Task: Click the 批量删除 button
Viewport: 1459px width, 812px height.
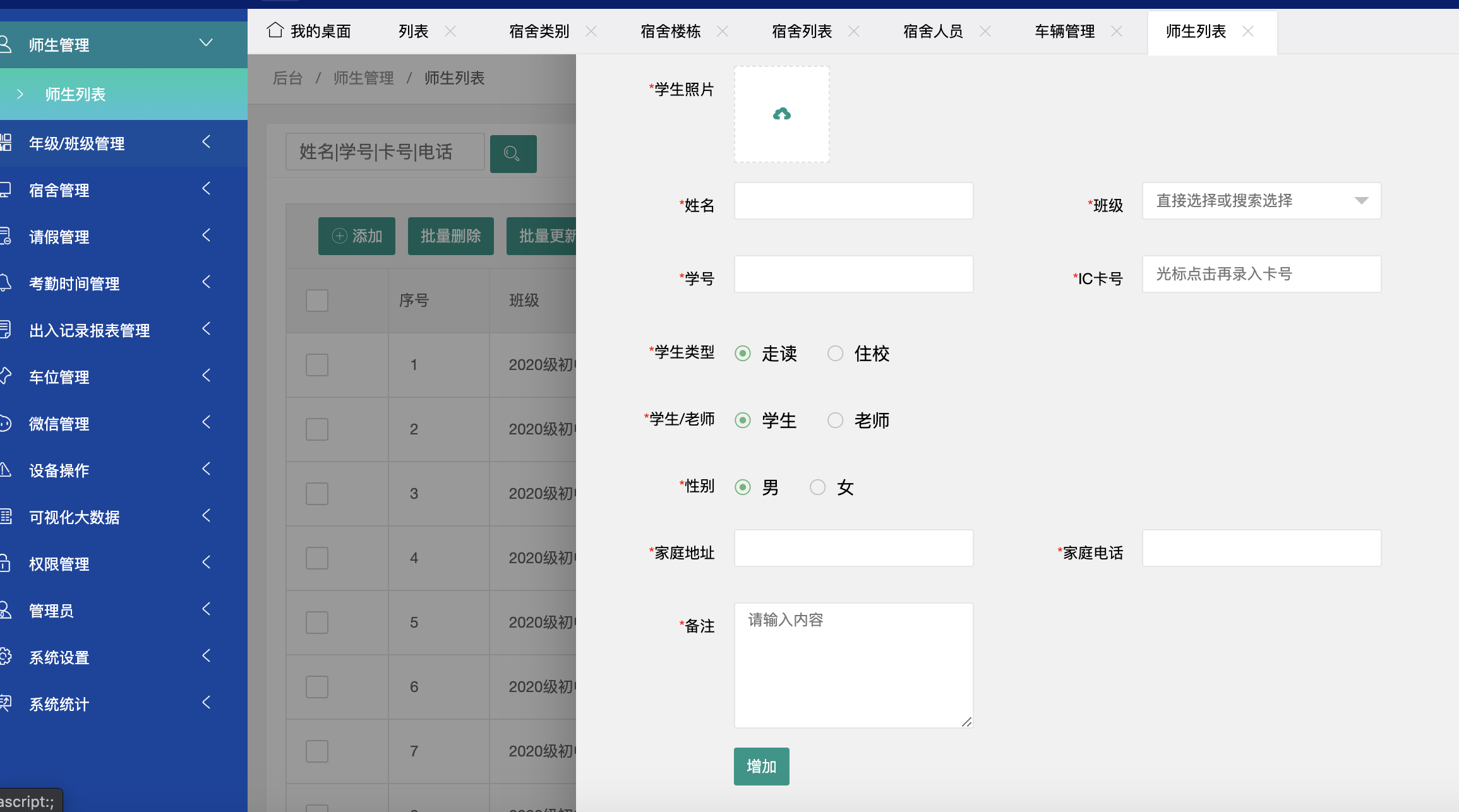Action: tap(451, 236)
